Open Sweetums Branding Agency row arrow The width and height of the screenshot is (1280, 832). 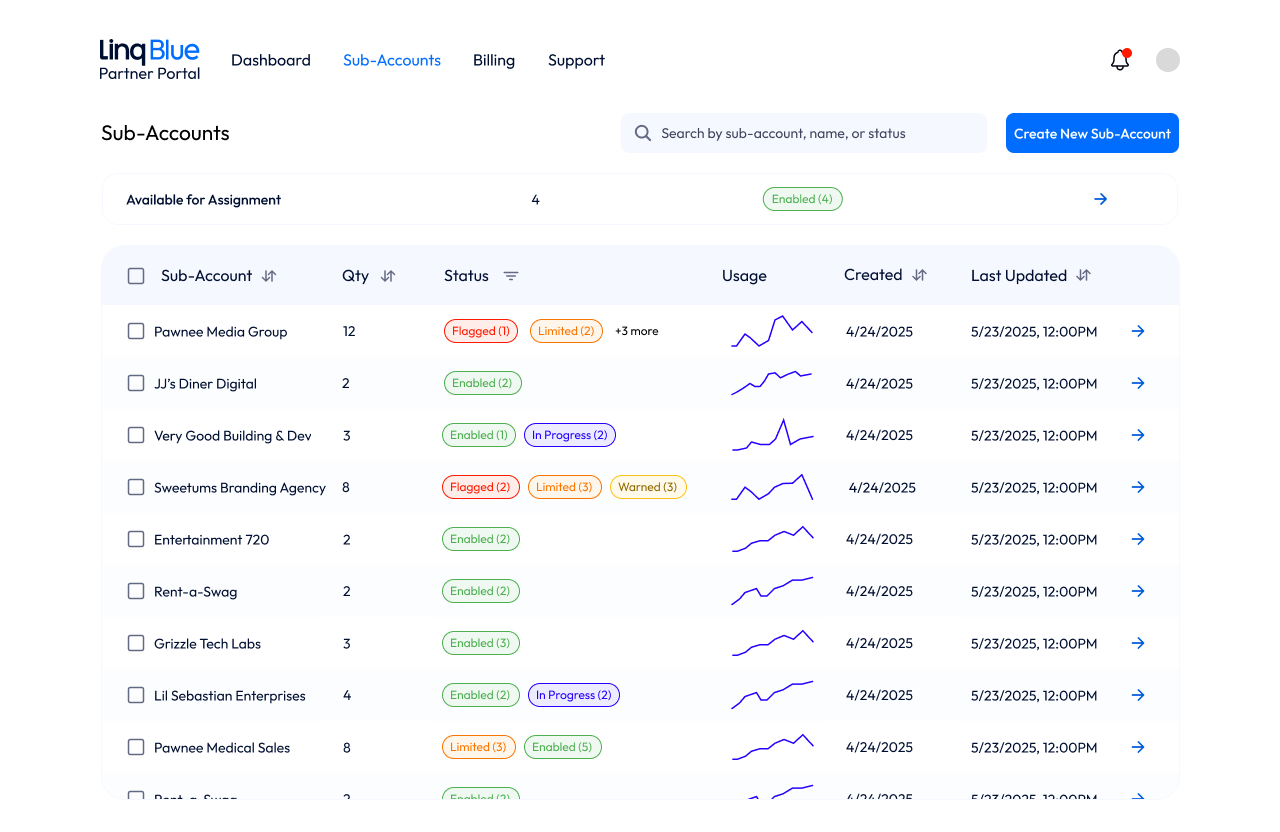1138,487
